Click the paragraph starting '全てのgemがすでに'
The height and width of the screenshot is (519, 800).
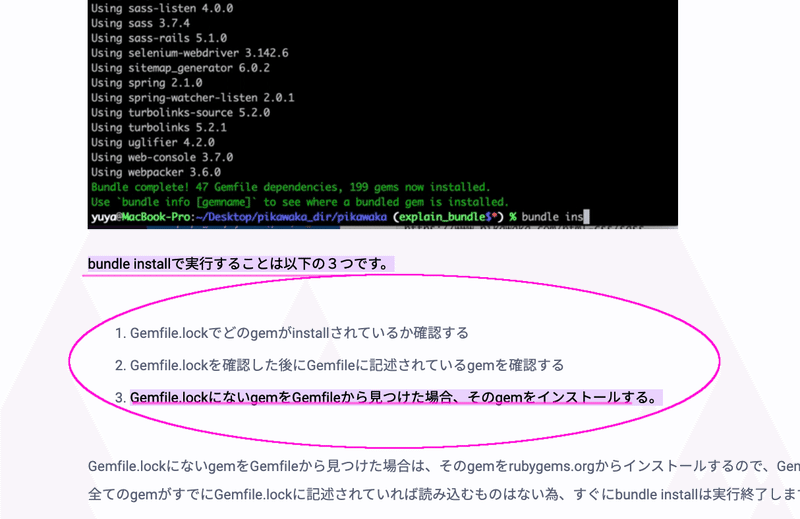[x=444, y=494]
